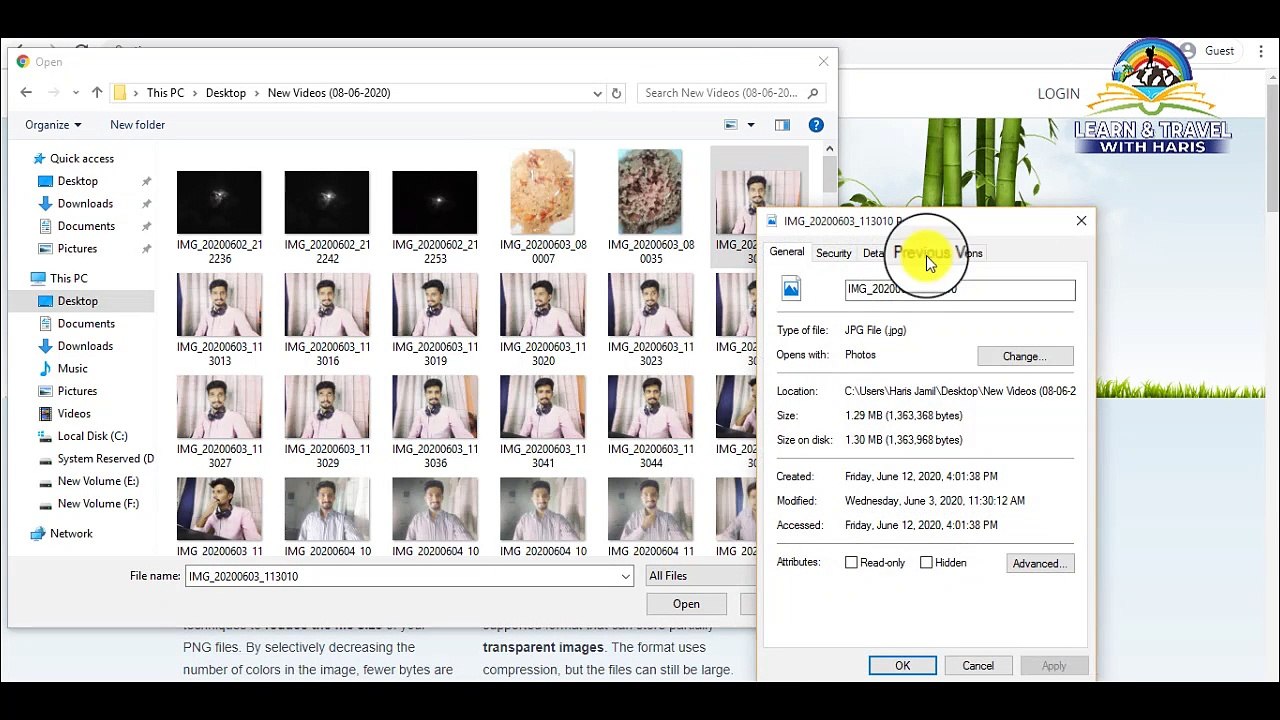Select Desktop under This PC
1280x720 pixels.
tap(77, 301)
